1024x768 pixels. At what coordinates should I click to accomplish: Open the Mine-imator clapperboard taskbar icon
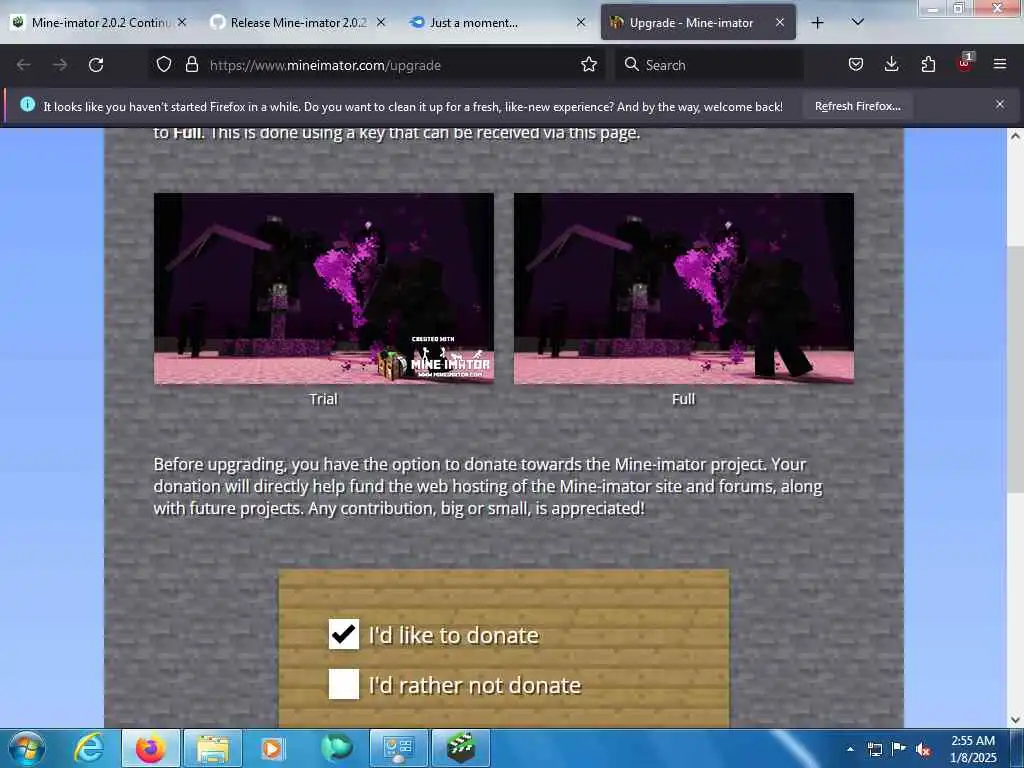[460, 748]
